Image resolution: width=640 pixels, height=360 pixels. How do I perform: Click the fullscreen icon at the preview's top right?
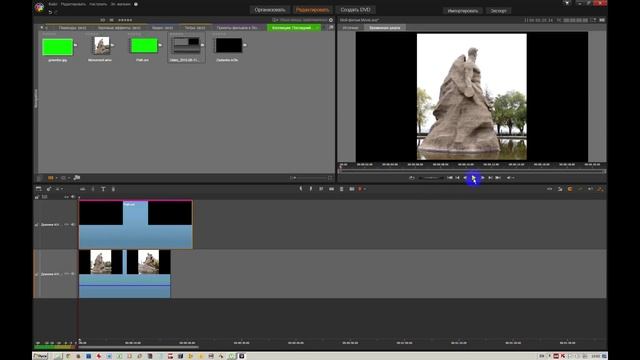pos(602,20)
